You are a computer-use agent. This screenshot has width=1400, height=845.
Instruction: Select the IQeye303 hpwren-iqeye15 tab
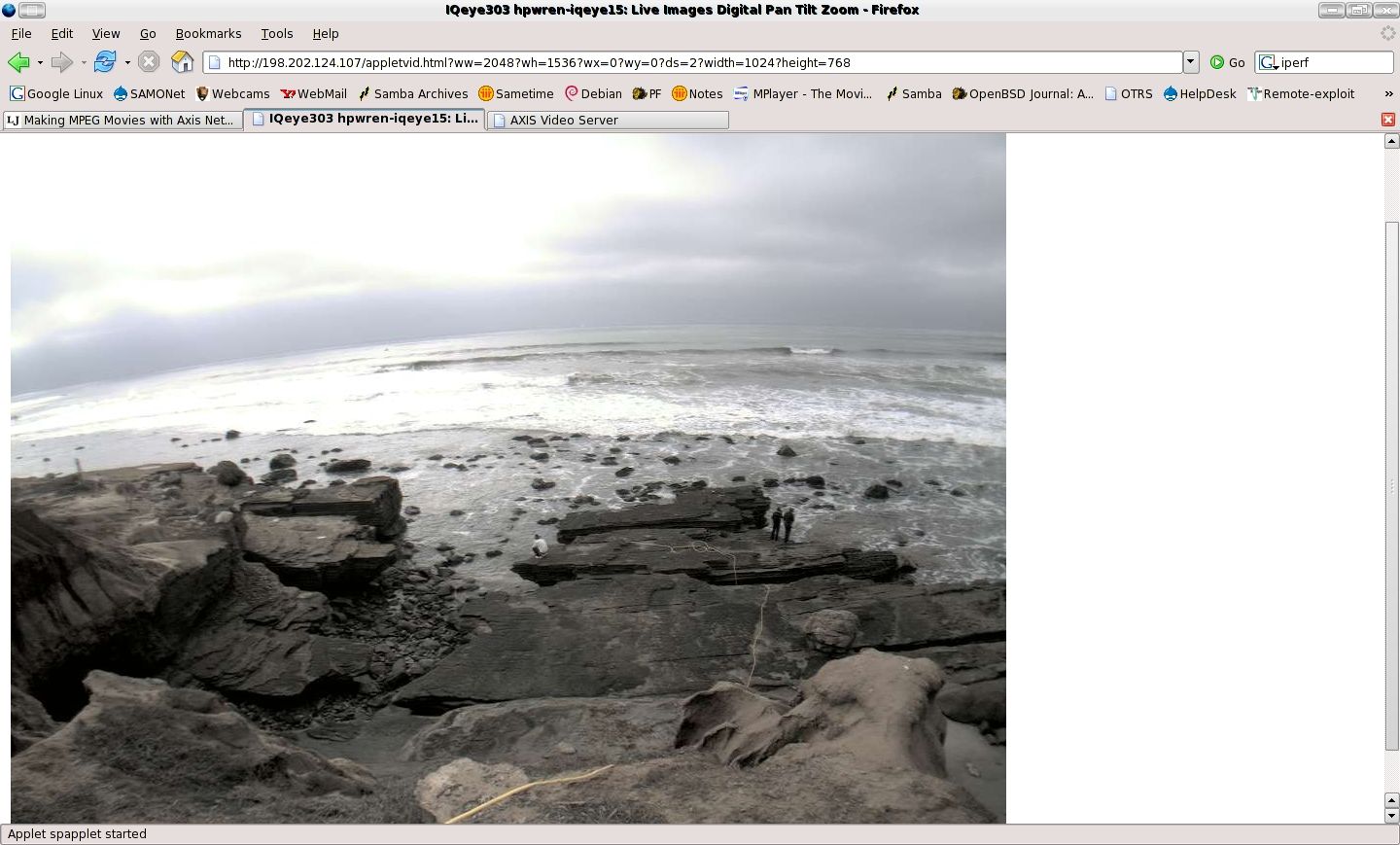[x=365, y=119]
